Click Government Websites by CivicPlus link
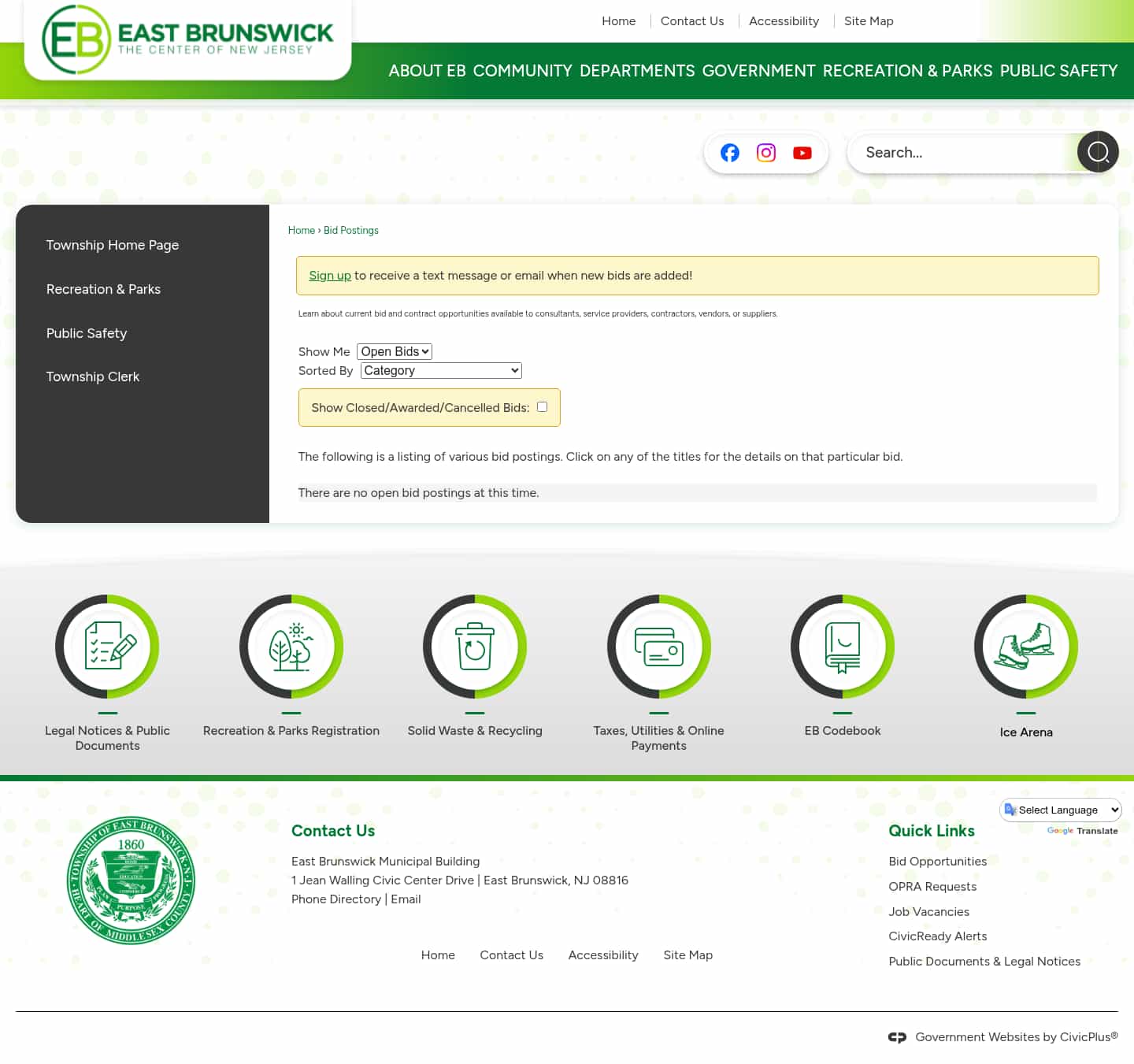Screen dimensions: 1134x1064 [1017, 1037]
